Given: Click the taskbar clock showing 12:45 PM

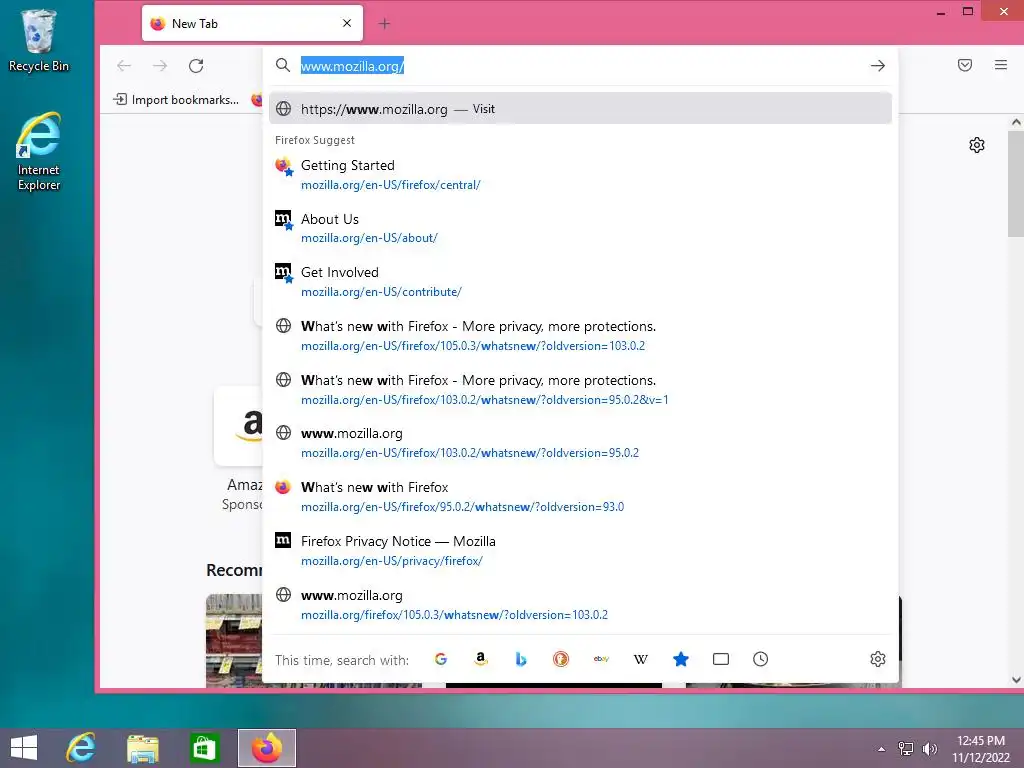Looking at the screenshot, I should (981, 748).
